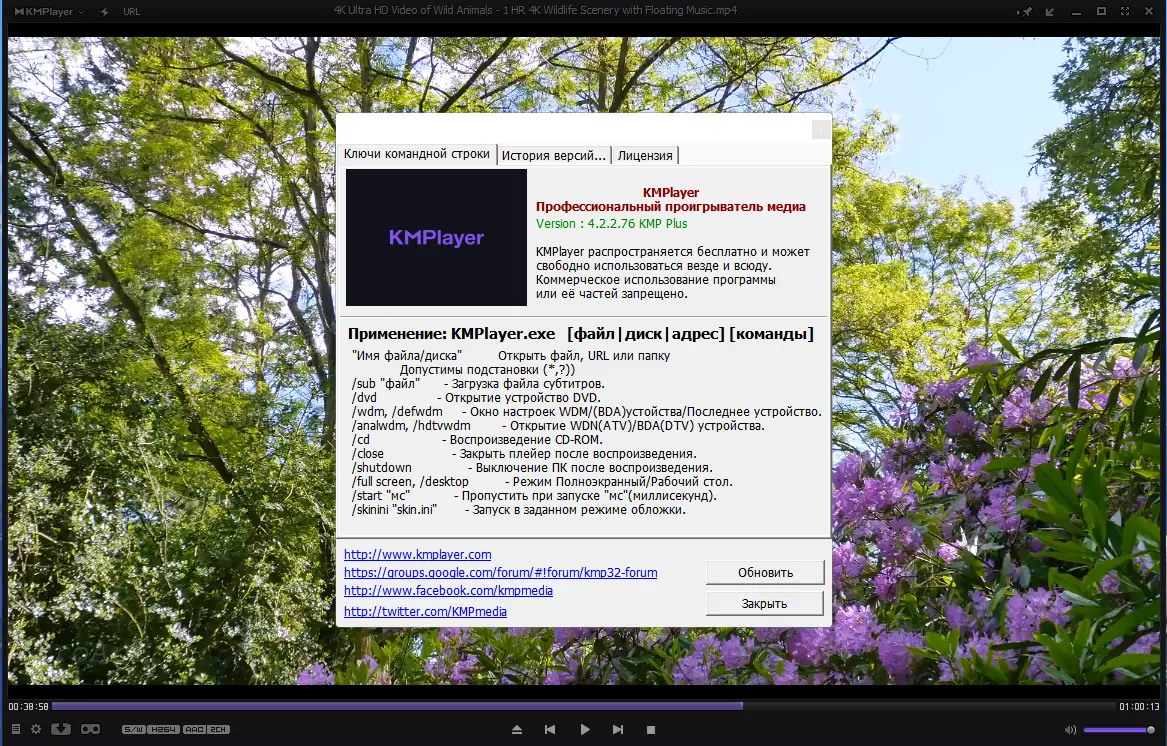1167x746 pixels.
Task: Click the elapsed time 00:38:58 display
Action: [28, 707]
